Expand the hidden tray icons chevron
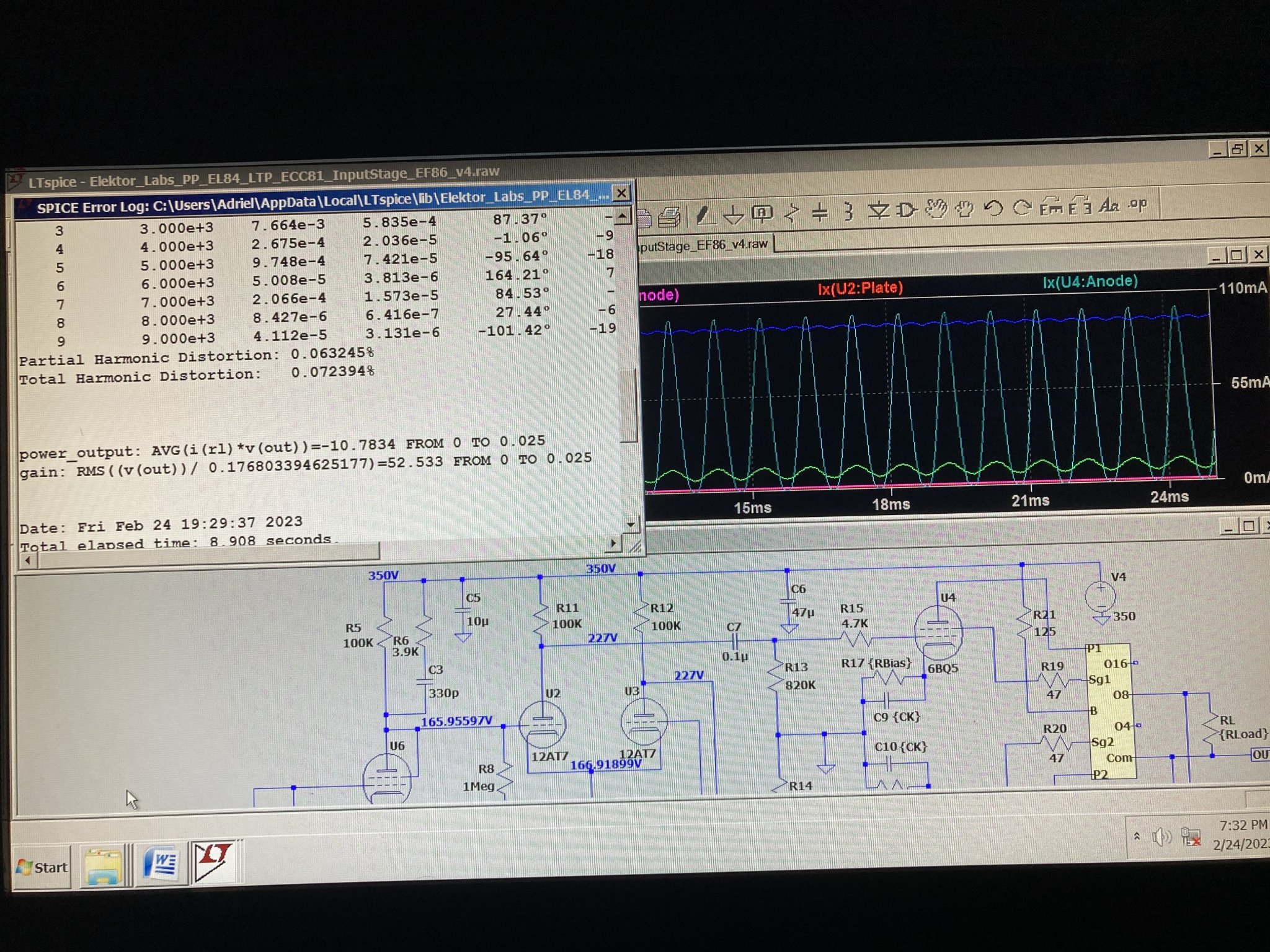Image resolution: width=1270 pixels, height=952 pixels. pyautogui.click(x=1137, y=836)
